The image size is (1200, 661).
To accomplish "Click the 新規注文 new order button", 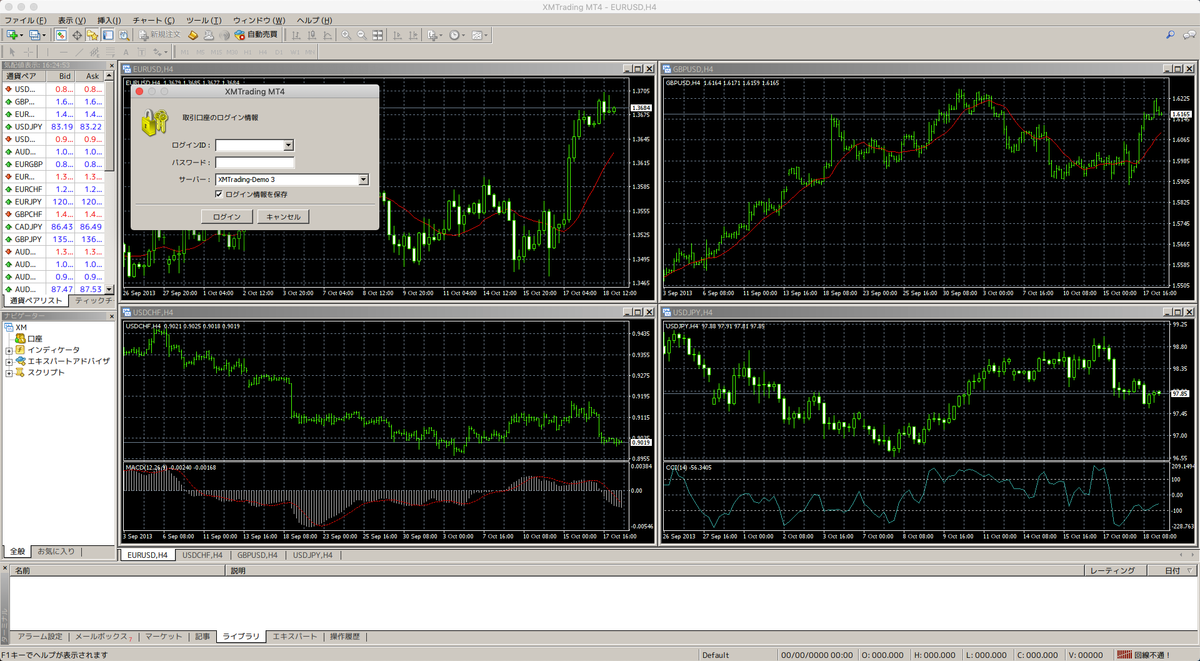I will 160,35.
